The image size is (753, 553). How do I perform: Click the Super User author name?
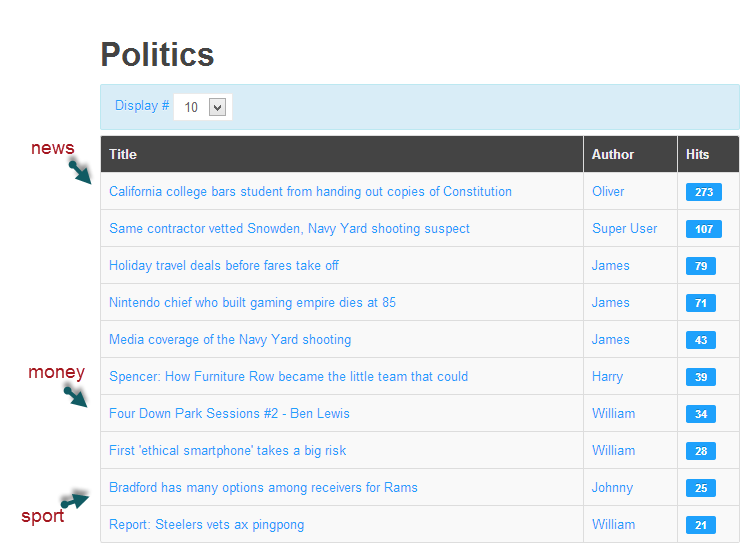[x=624, y=229]
